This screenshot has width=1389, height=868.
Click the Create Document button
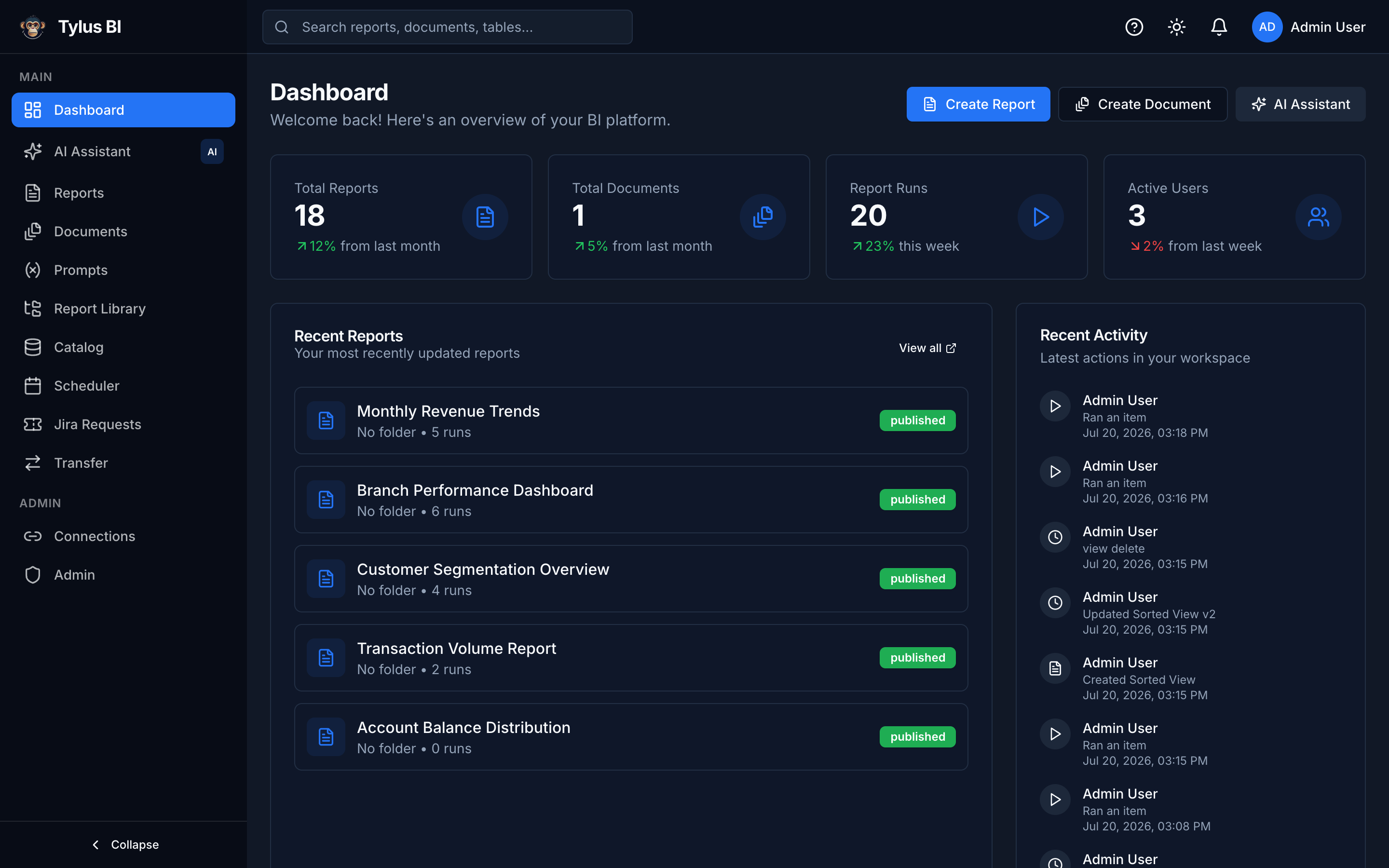pos(1142,104)
